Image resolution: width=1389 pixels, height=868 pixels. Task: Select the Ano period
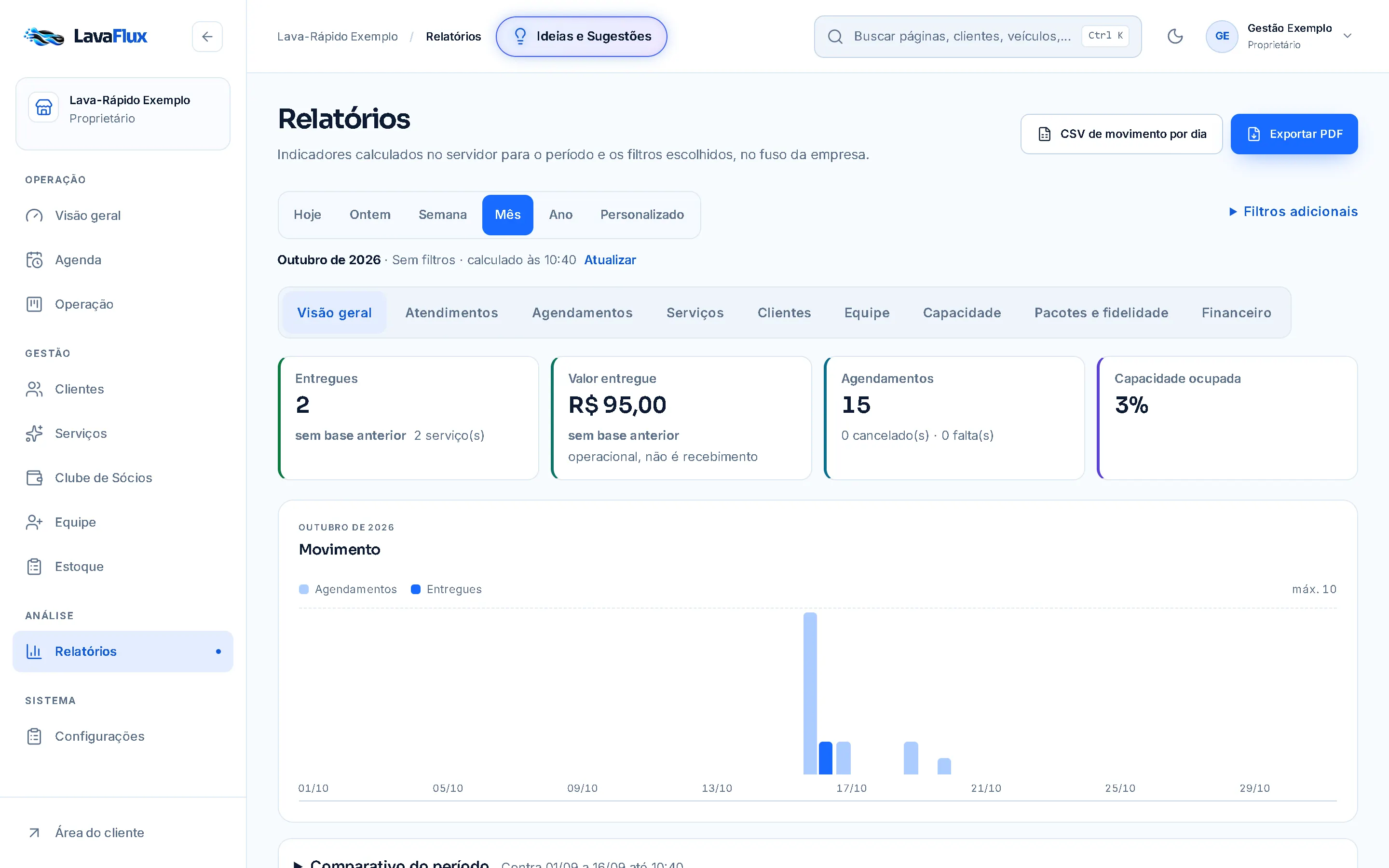[561, 215]
